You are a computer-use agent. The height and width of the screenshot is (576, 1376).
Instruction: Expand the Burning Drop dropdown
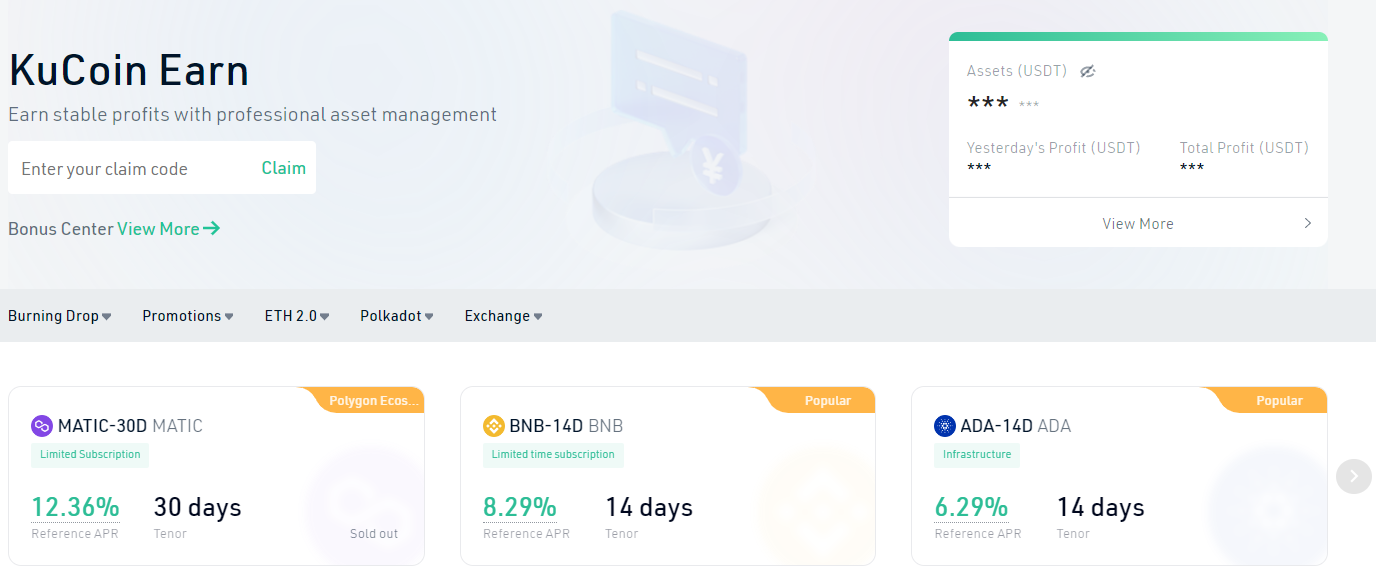pos(60,316)
